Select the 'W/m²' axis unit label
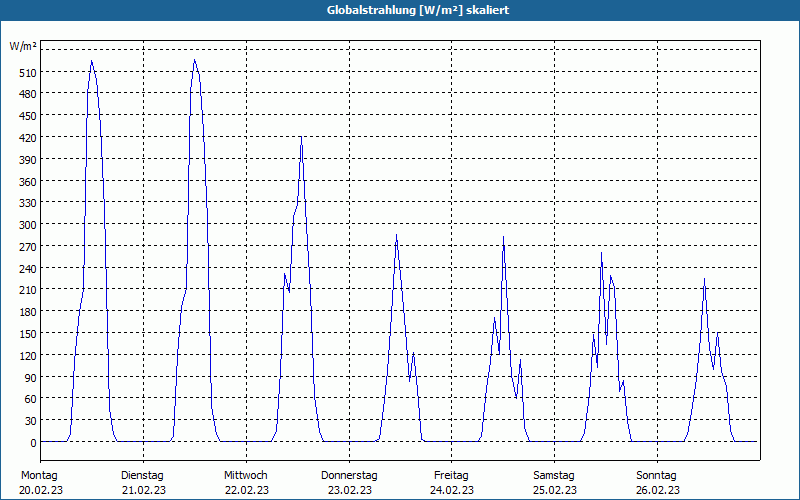This screenshot has width=800, height=500. [23, 47]
